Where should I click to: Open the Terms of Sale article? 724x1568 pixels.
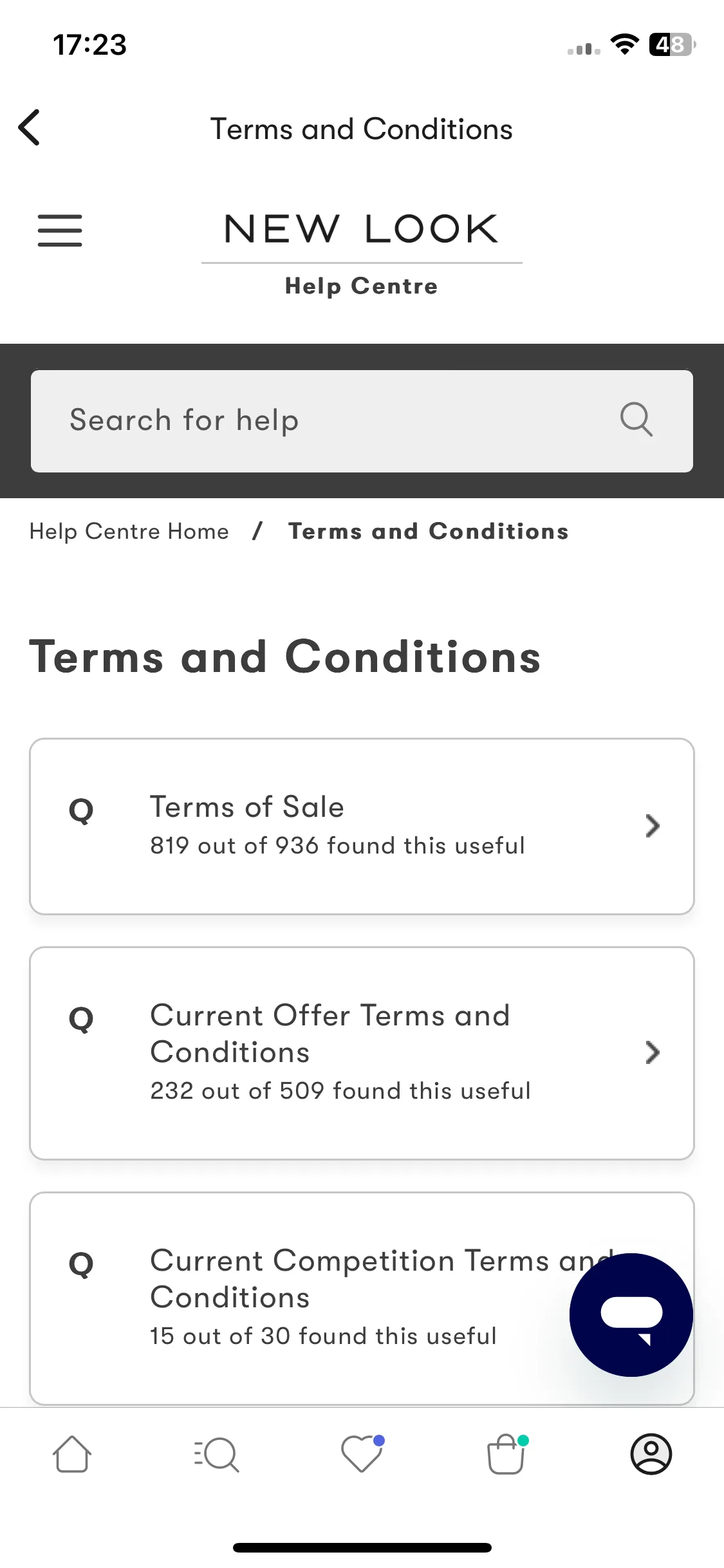pyautogui.click(x=362, y=826)
